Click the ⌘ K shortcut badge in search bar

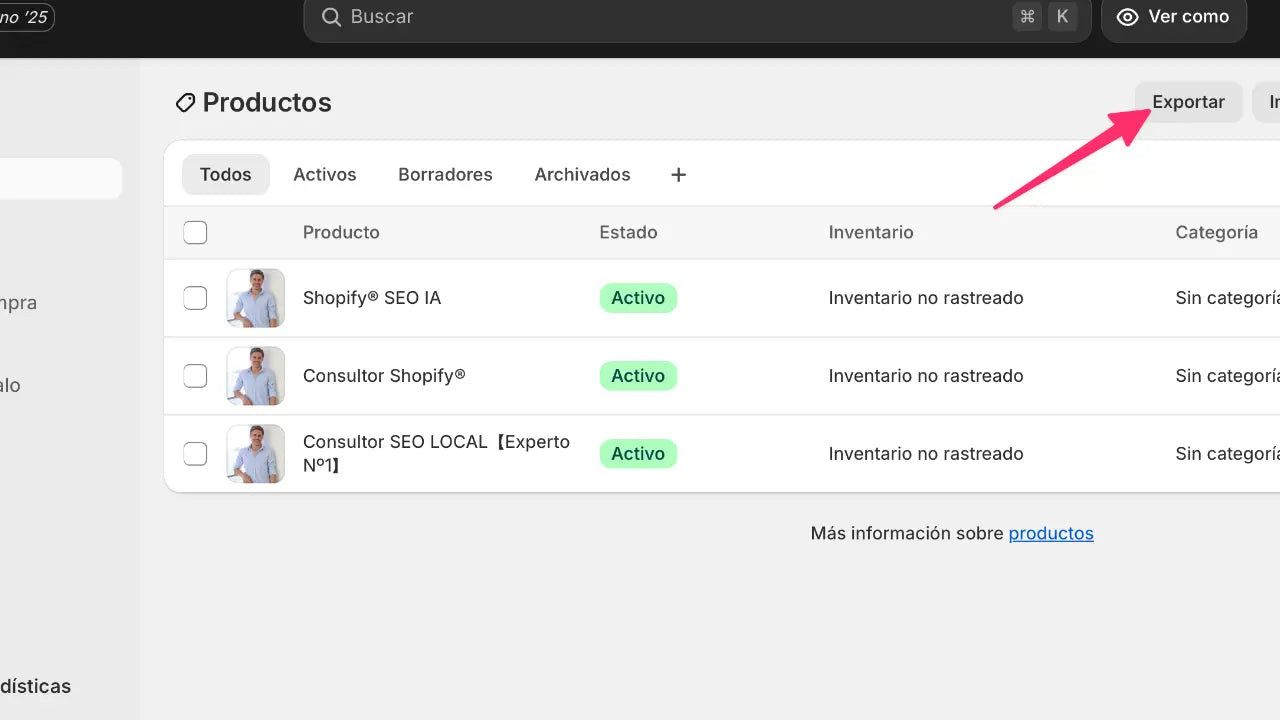1045,16
